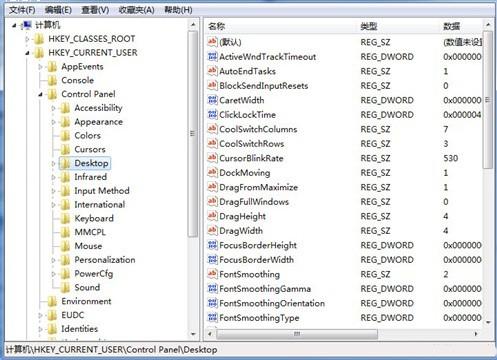Select the BlockSendInputResets value
This screenshot has height=360, width=497.
click(x=263, y=86)
